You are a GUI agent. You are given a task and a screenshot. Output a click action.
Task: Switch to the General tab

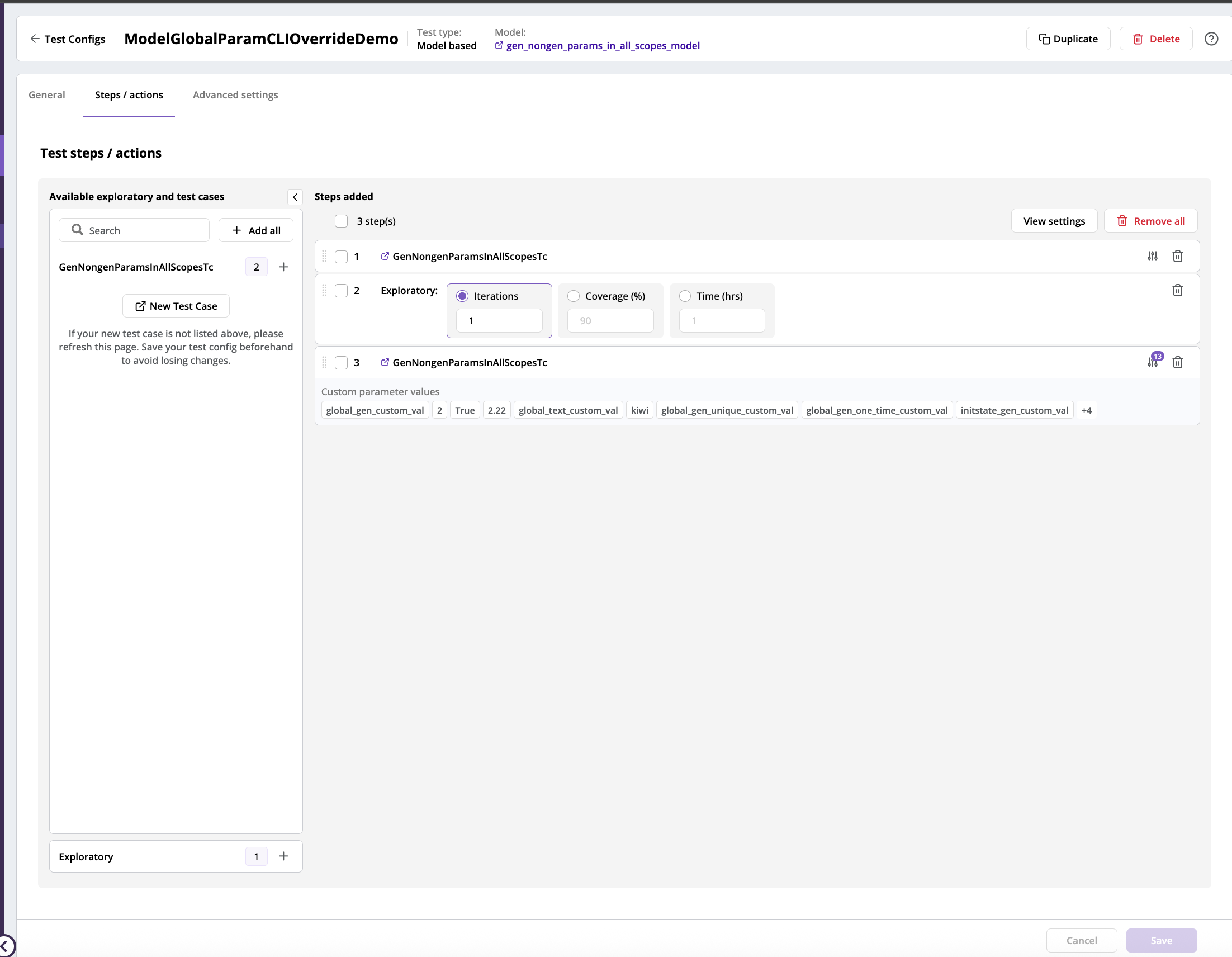point(47,95)
